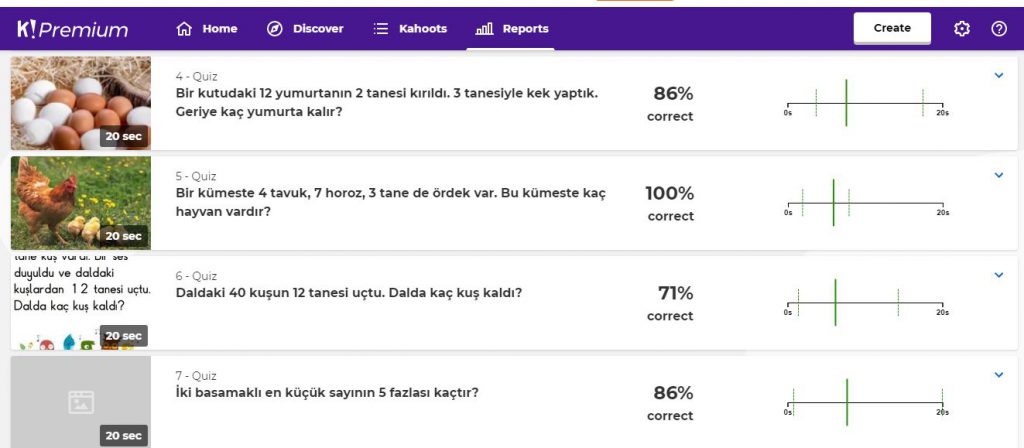Click the 86% correct value for question 7
The image size is (1024, 448).
coord(671,404)
